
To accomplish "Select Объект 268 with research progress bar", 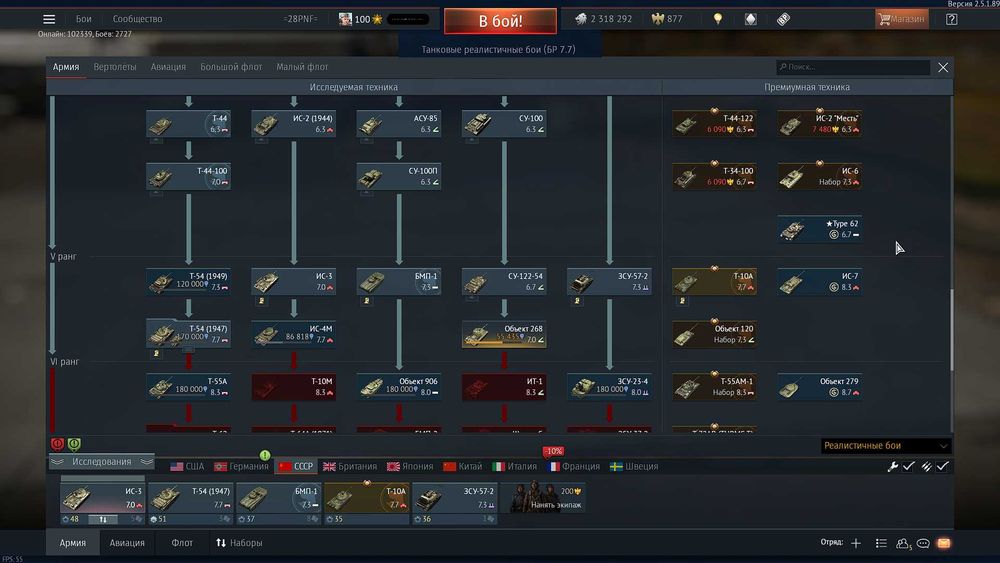I will pos(504,334).
